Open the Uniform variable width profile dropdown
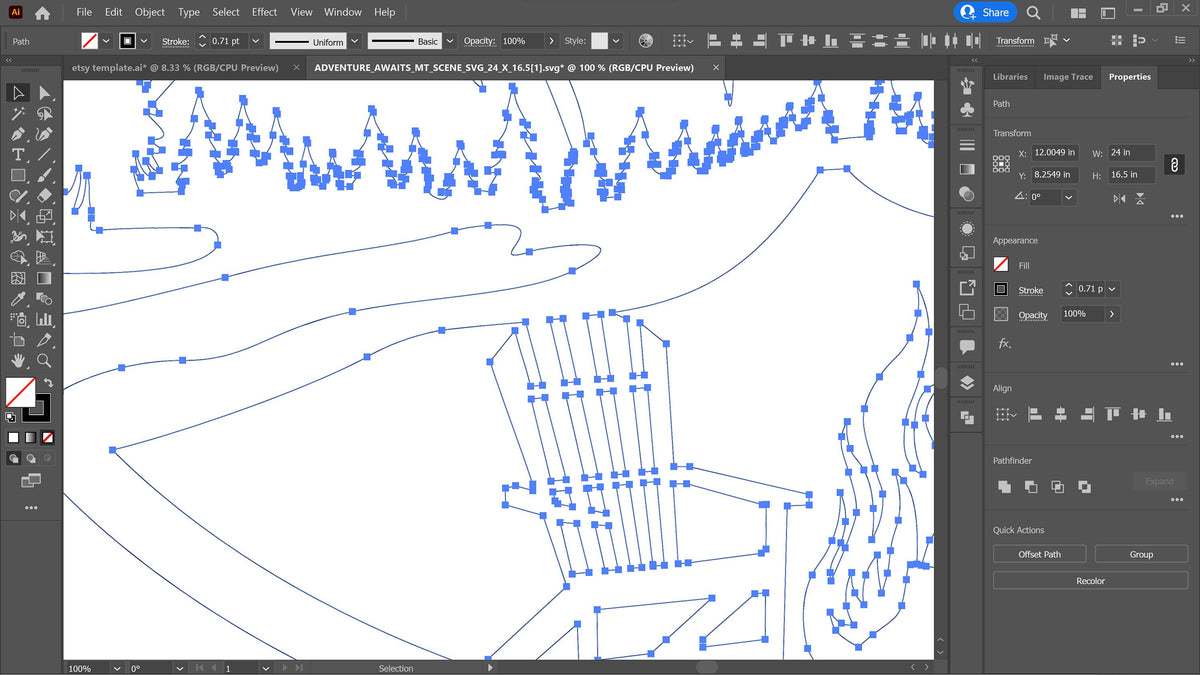 point(353,41)
